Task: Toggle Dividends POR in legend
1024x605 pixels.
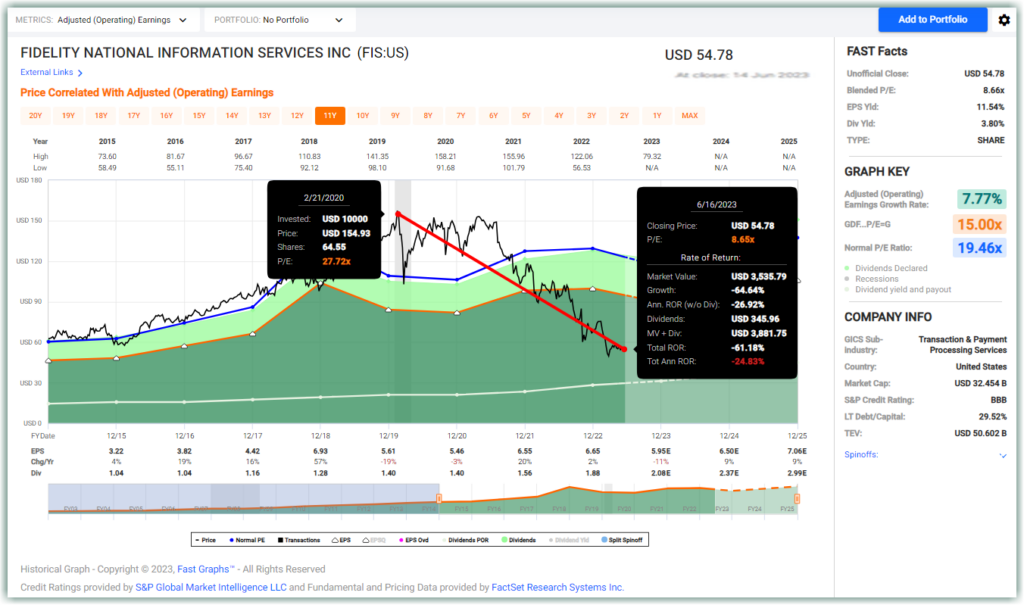Action: click(465, 540)
